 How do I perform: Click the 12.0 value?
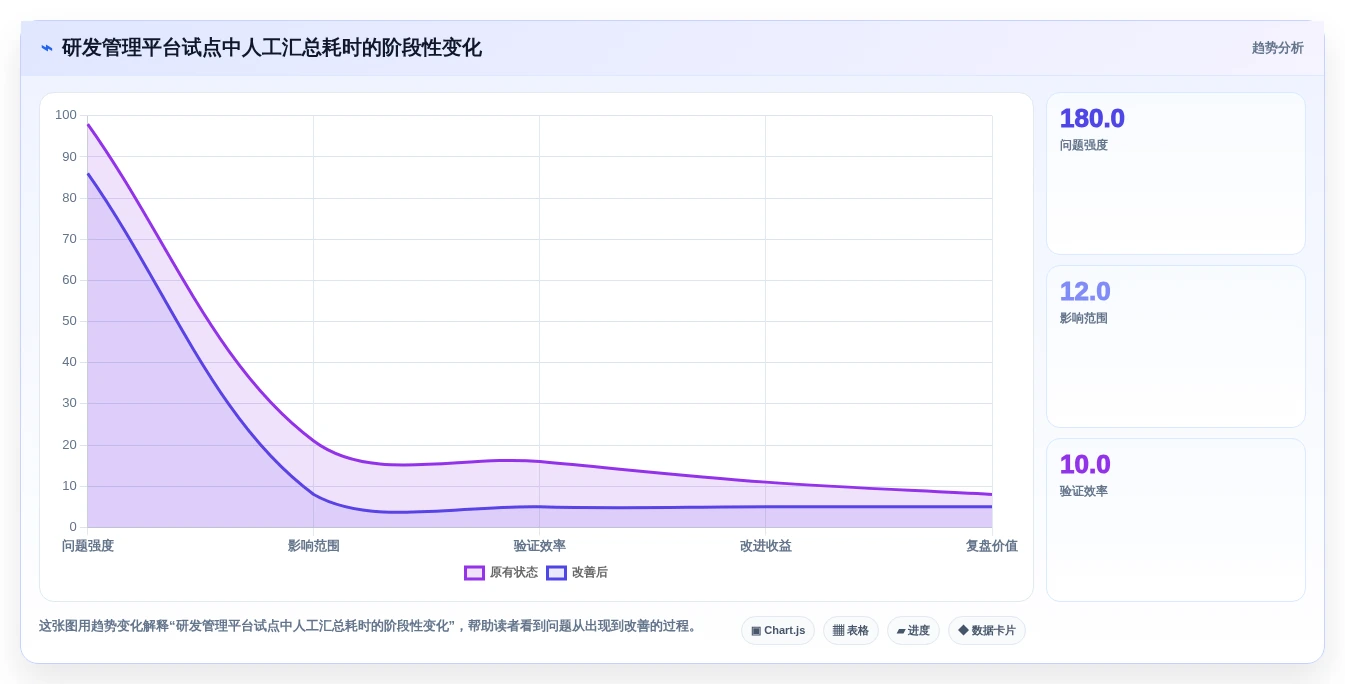tap(1085, 292)
